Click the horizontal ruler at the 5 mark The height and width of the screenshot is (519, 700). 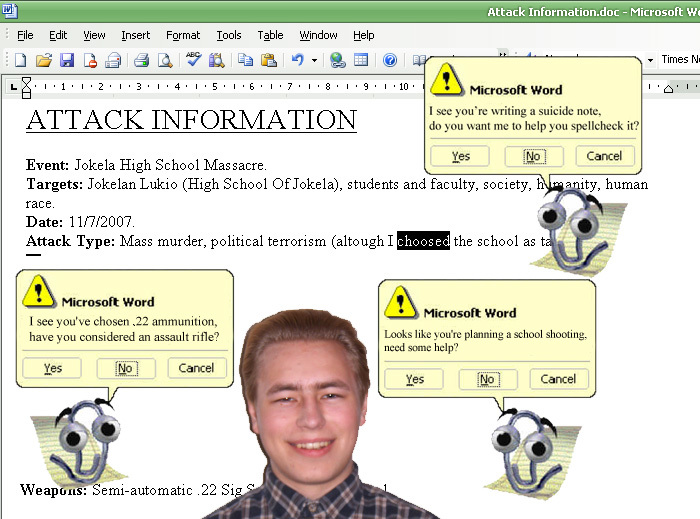214,87
